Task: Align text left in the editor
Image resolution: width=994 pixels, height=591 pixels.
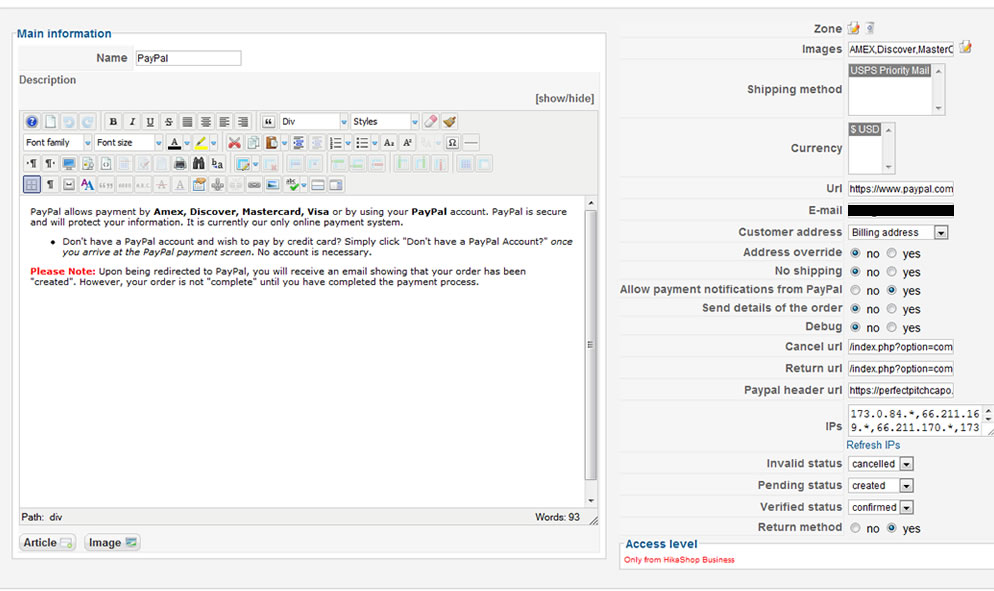Action: pos(224,122)
